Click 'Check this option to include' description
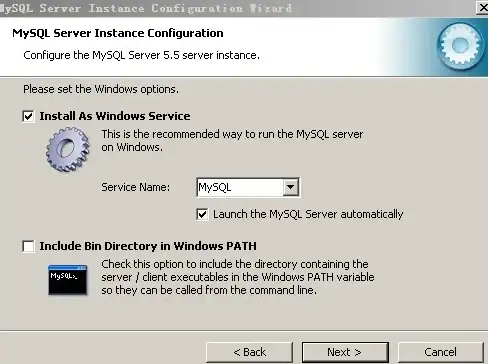This screenshot has width=488, height=364. [238, 277]
